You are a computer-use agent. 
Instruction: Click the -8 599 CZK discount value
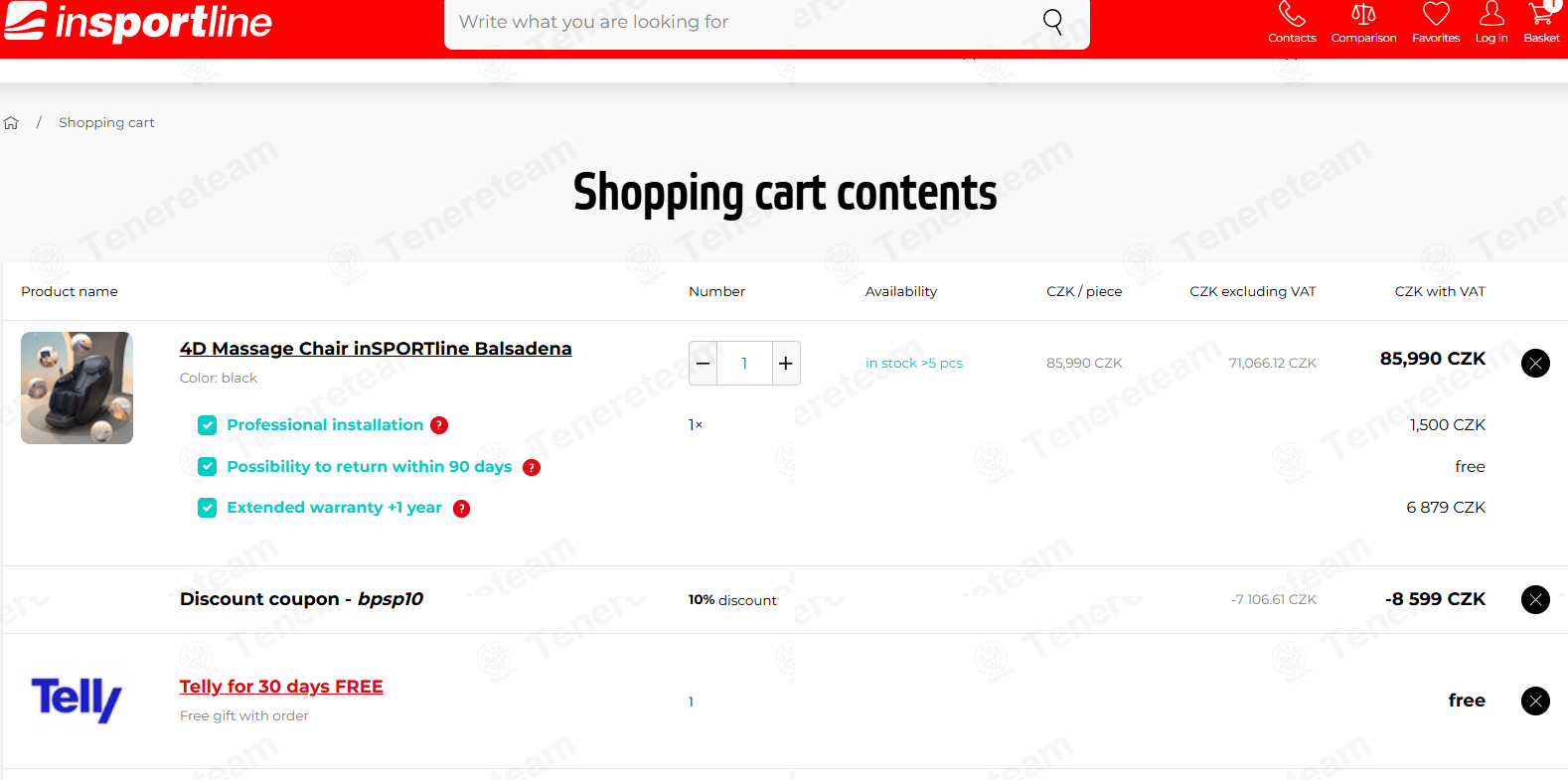pyautogui.click(x=1435, y=599)
